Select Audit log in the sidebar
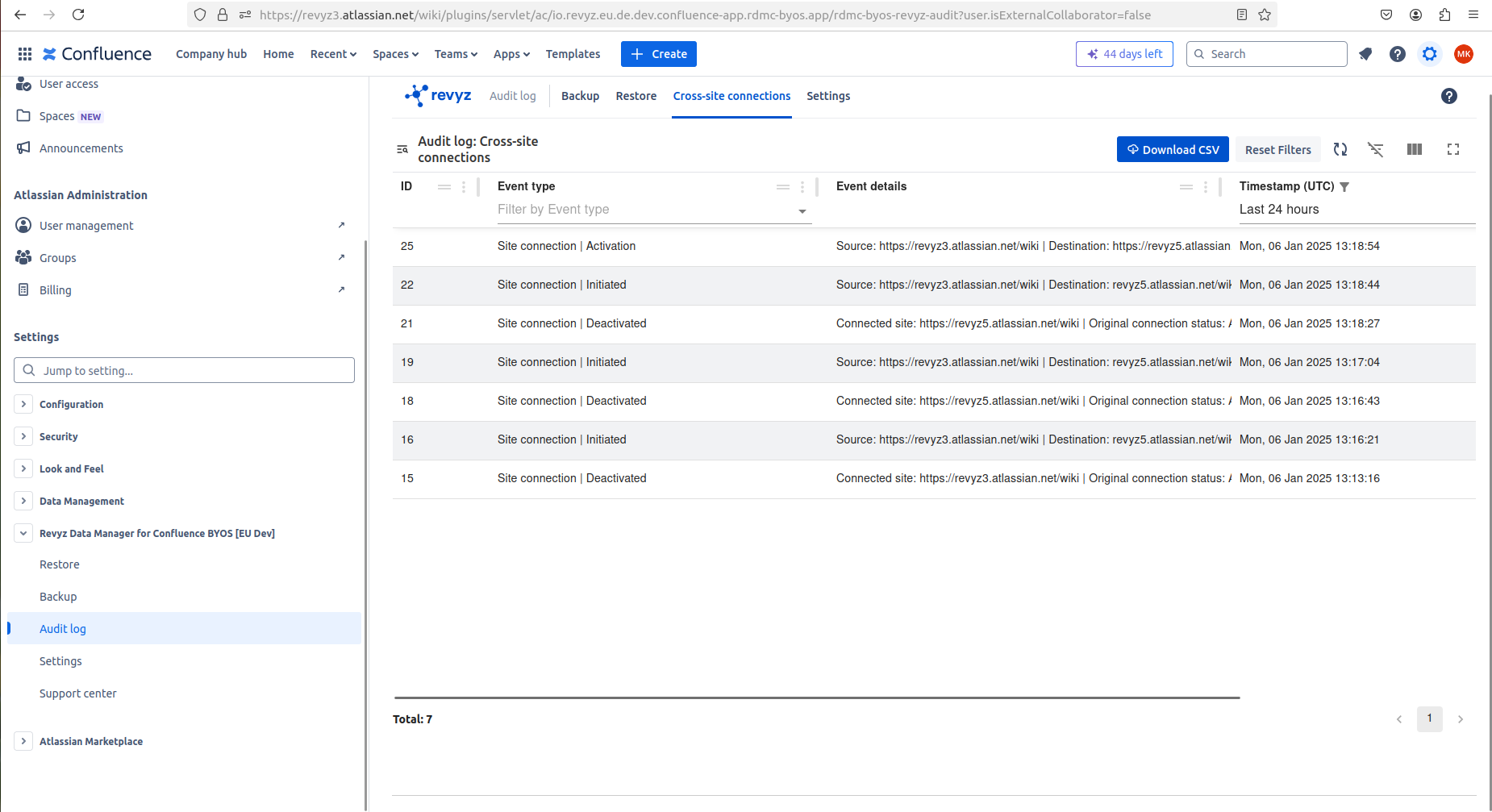The height and width of the screenshot is (812, 1492). 184,628
